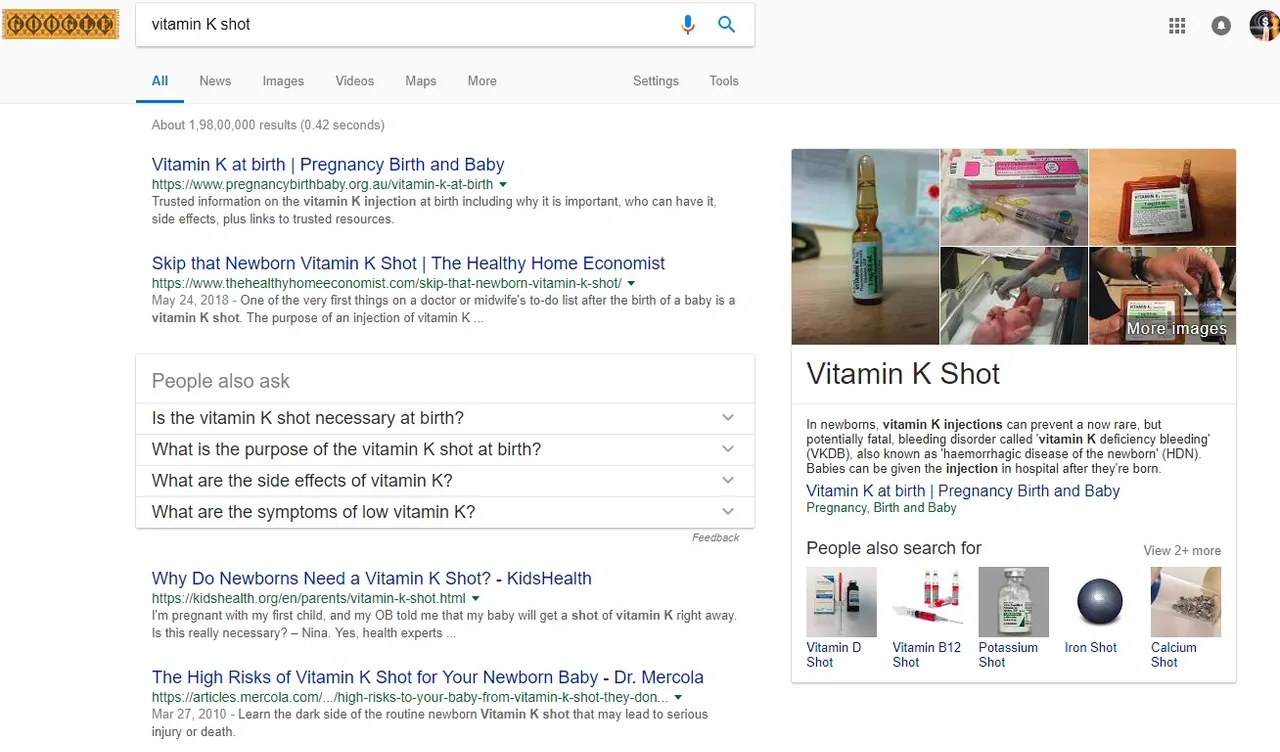Open search Tools
Image resolution: width=1280 pixels, height=752 pixels.
point(724,81)
